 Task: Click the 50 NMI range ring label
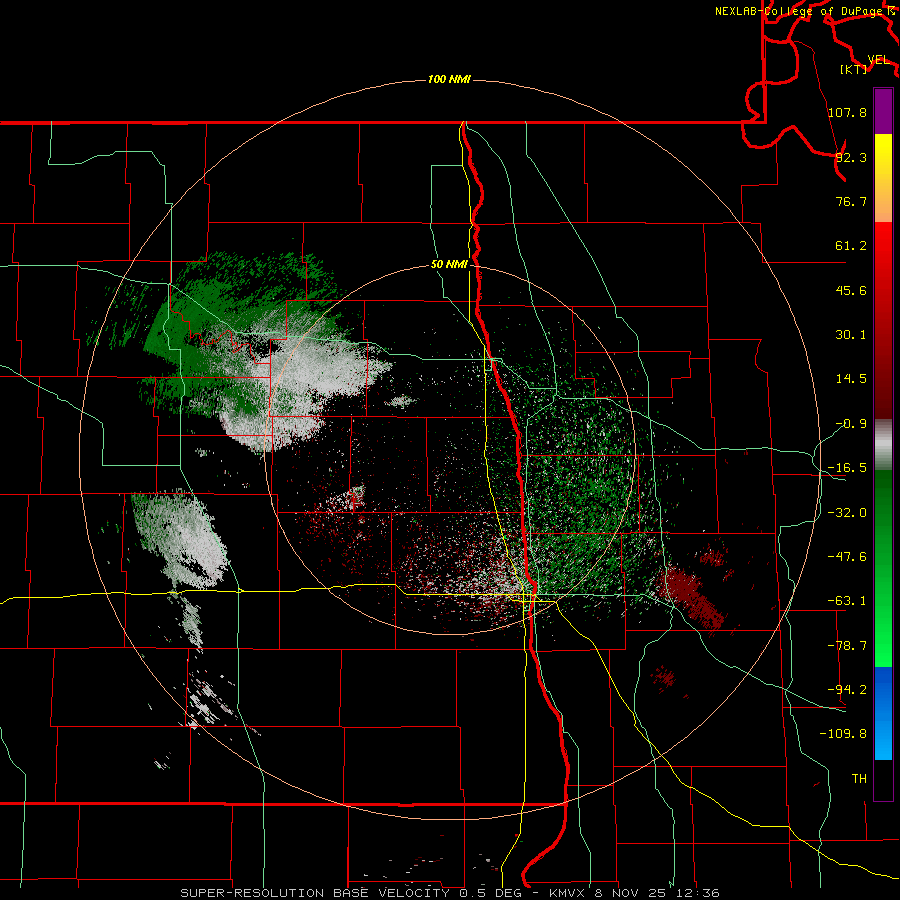[x=449, y=265]
